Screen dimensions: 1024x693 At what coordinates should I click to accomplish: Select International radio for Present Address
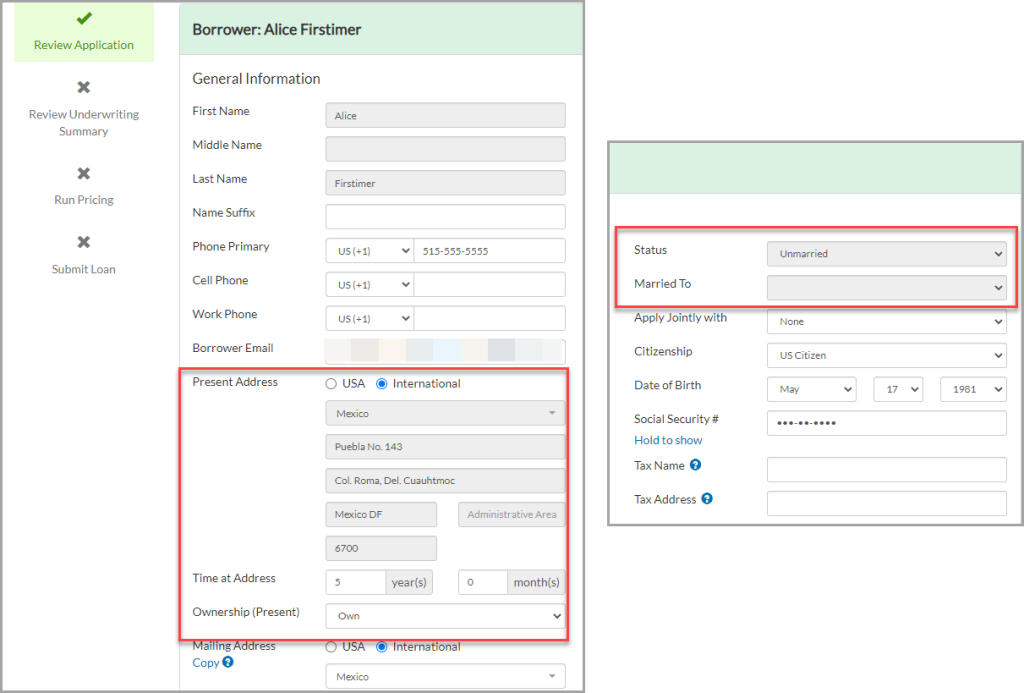coord(382,384)
